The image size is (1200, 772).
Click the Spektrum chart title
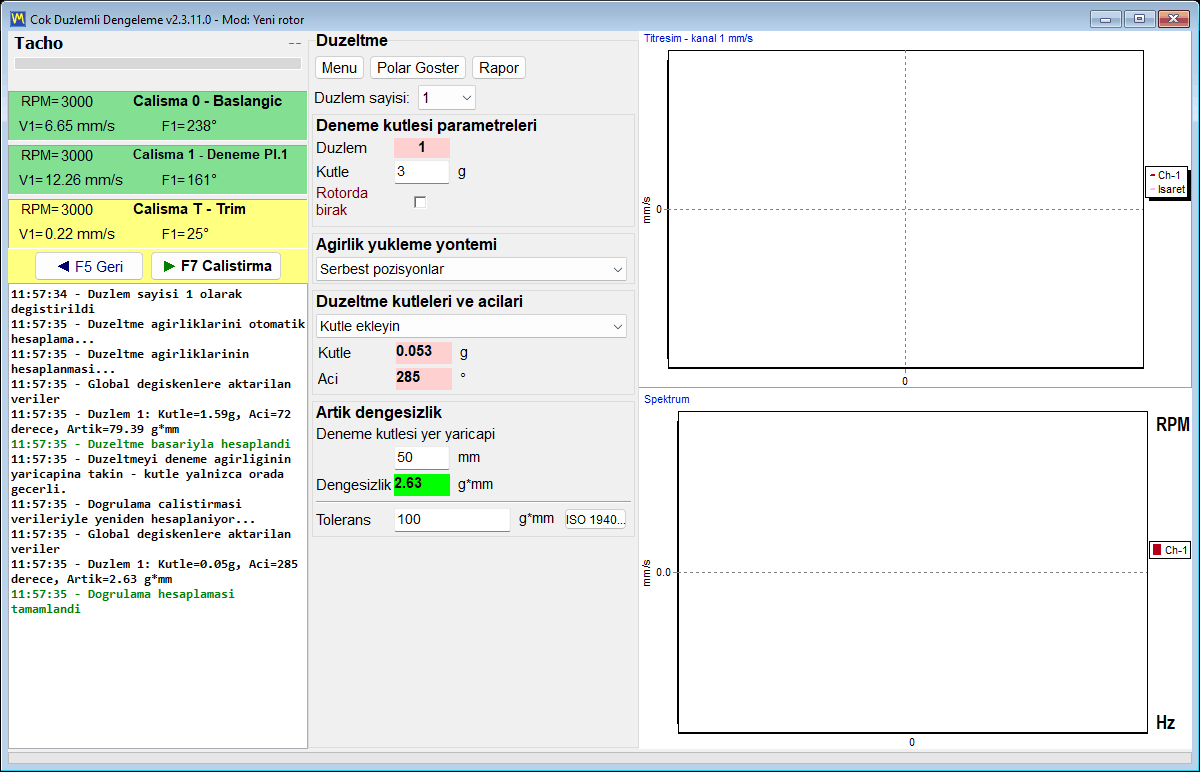pyautogui.click(x=667, y=399)
